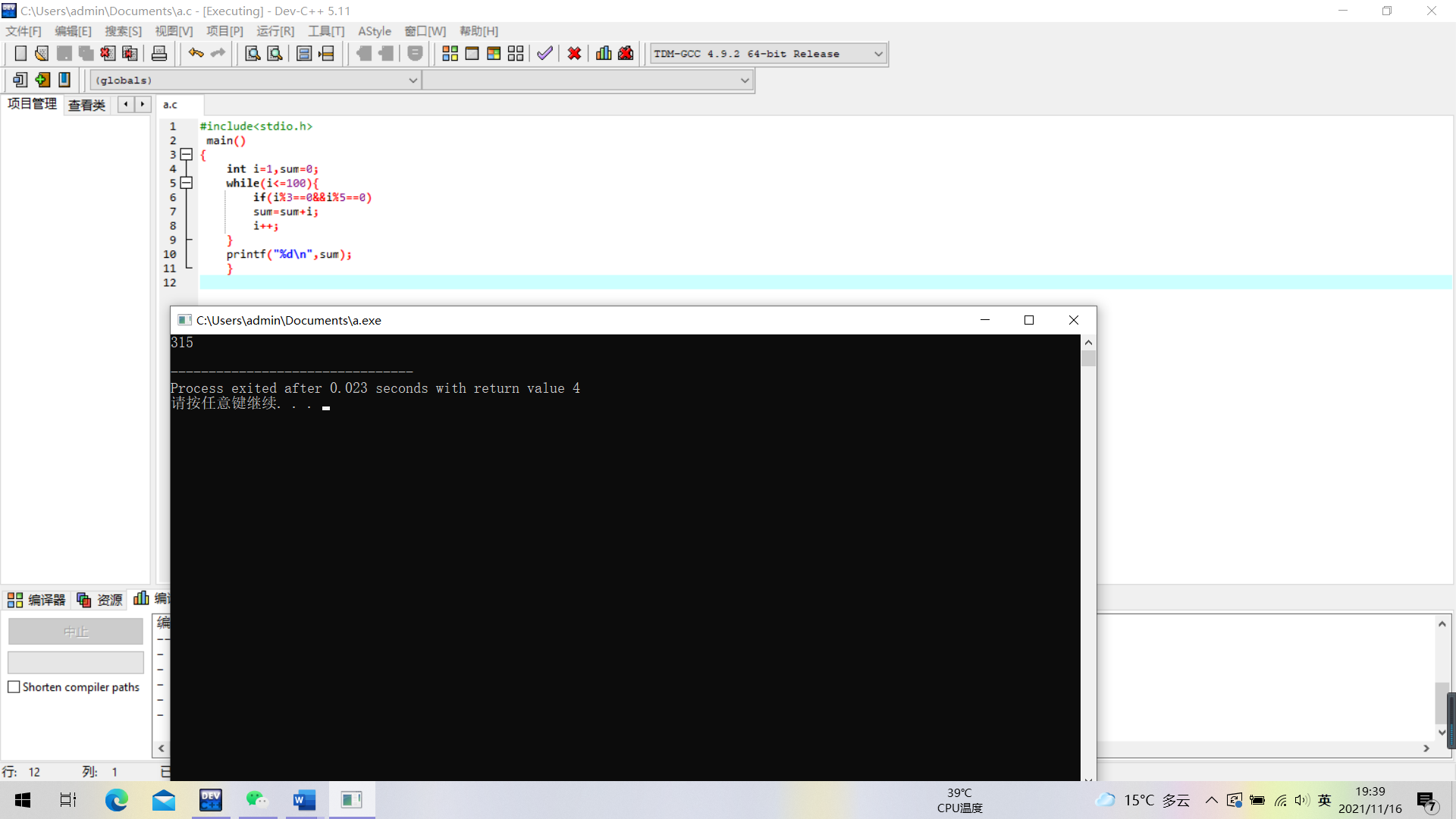Click the Compile four-squares icon

click(450, 54)
